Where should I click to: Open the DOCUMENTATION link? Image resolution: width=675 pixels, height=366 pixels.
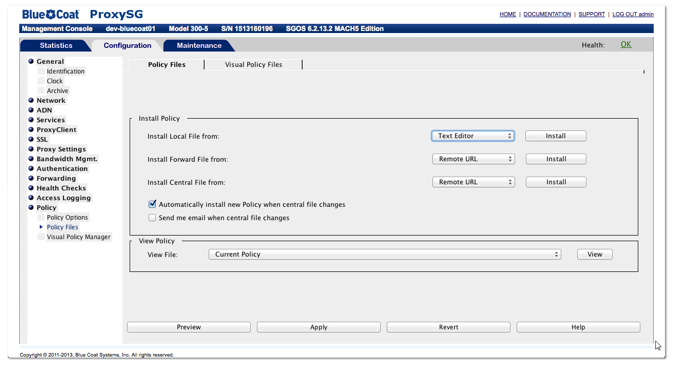click(x=547, y=14)
